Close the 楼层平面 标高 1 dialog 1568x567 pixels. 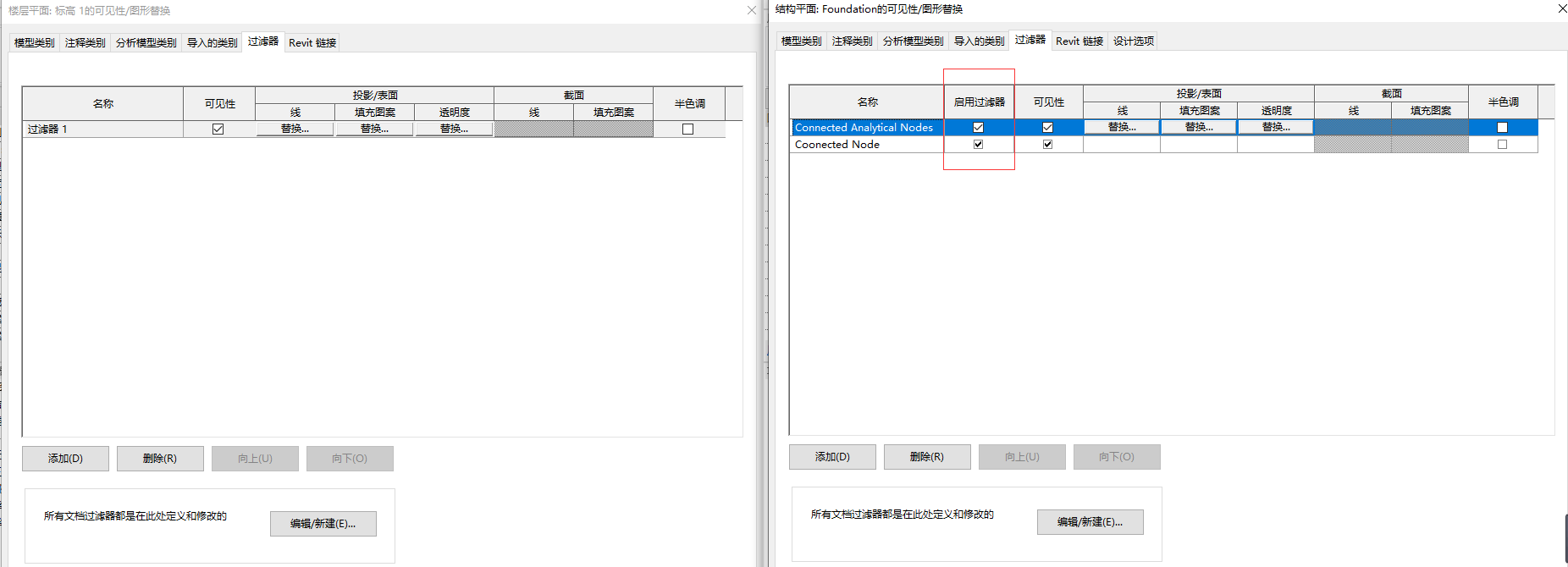coord(752,10)
